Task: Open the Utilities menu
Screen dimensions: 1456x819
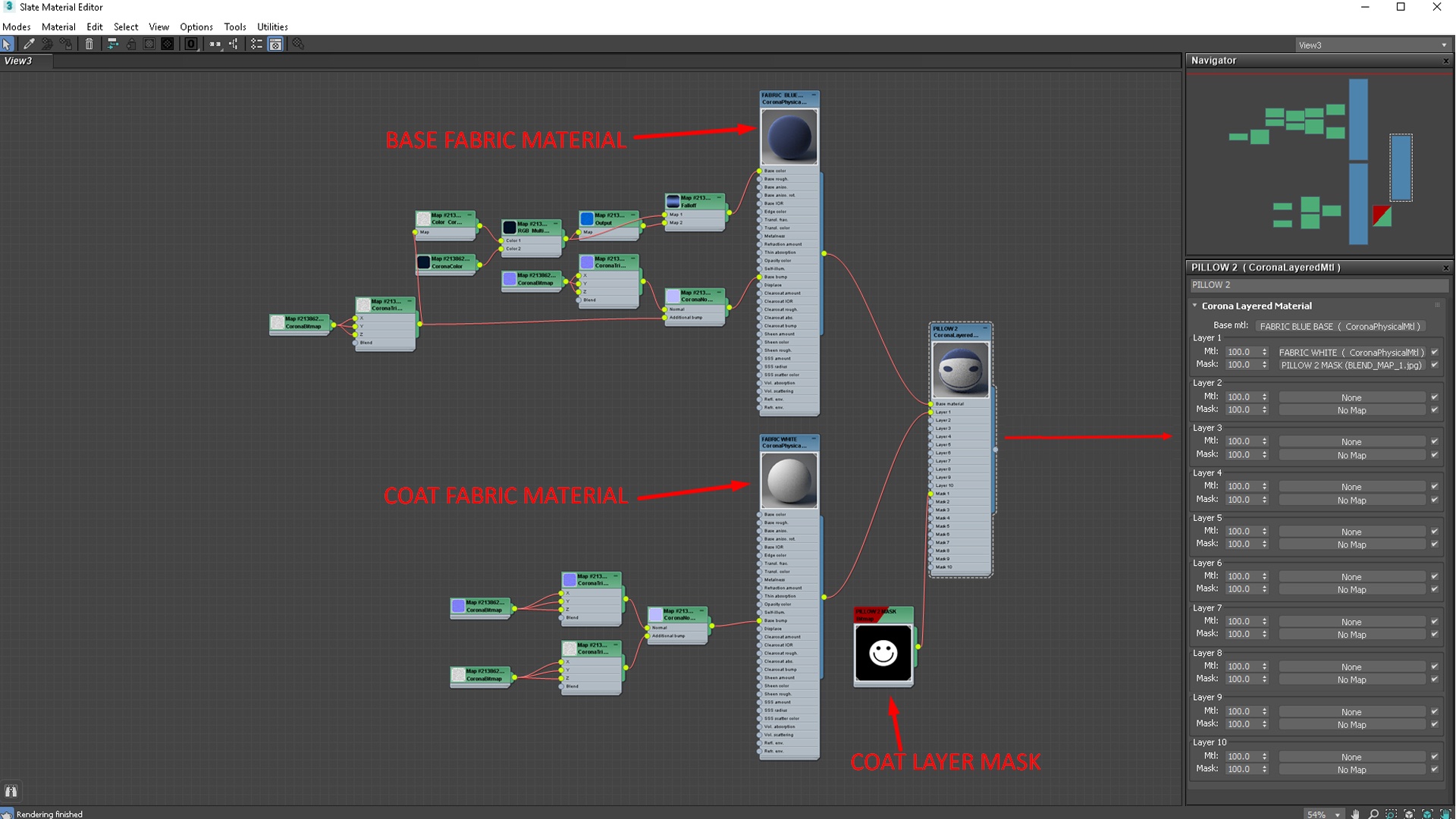Action: (272, 27)
